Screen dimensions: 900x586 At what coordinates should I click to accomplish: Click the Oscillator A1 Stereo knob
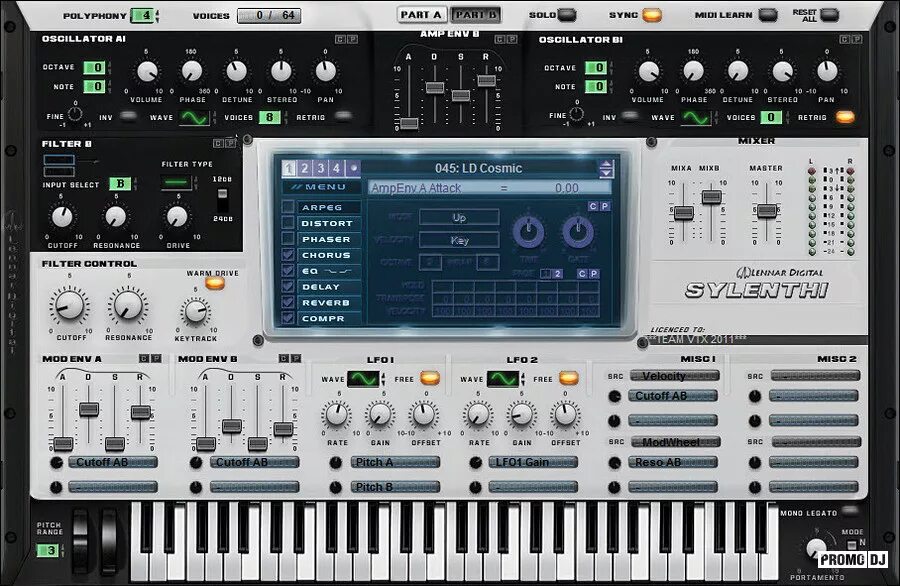[281, 72]
